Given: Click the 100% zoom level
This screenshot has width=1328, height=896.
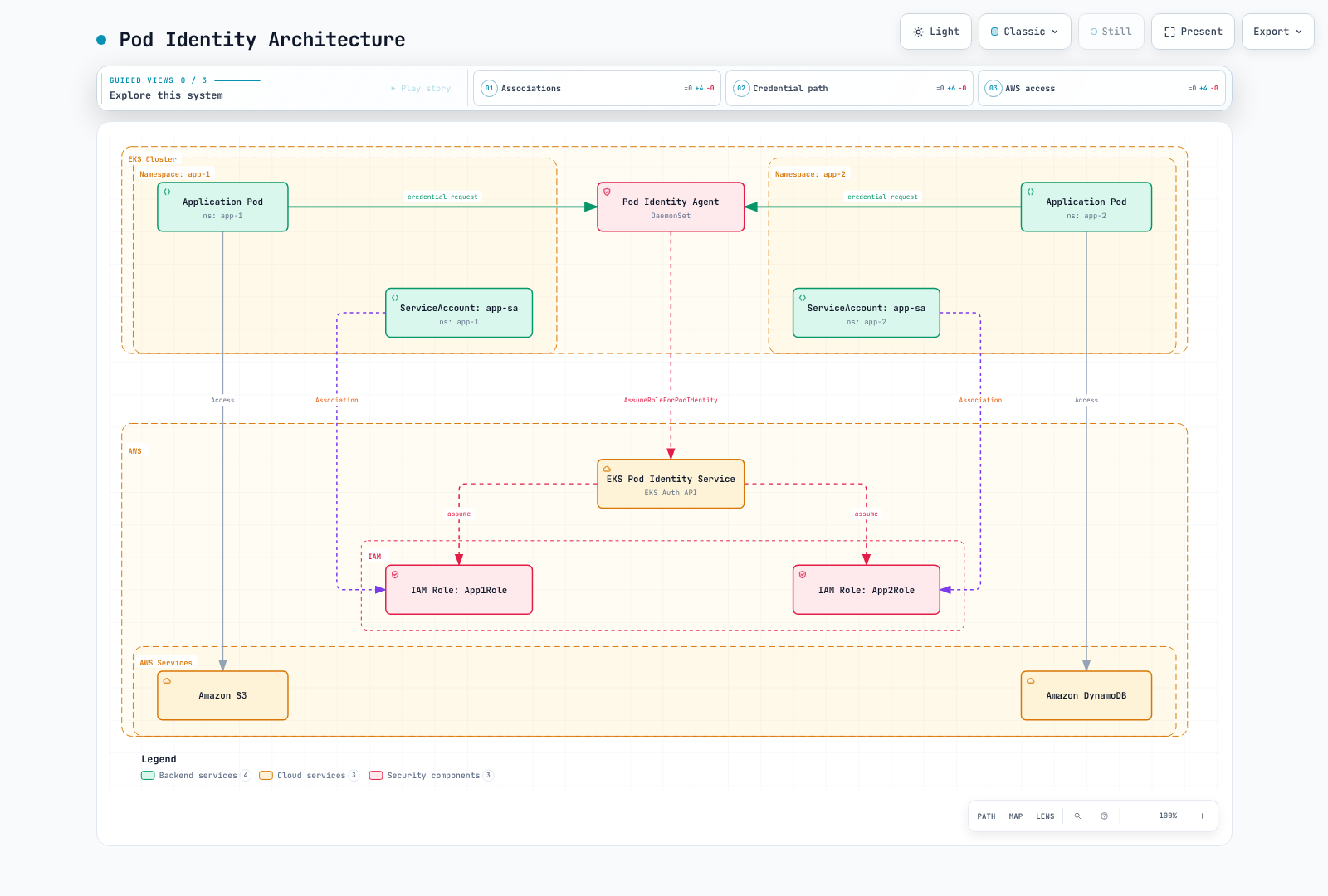Looking at the screenshot, I should pyautogui.click(x=1168, y=816).
